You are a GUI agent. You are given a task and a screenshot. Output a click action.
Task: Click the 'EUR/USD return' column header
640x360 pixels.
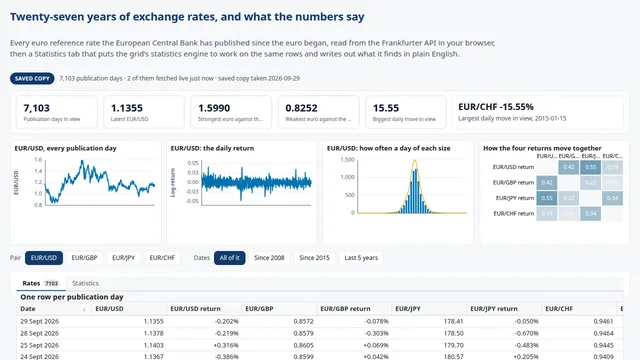point(204,309)
